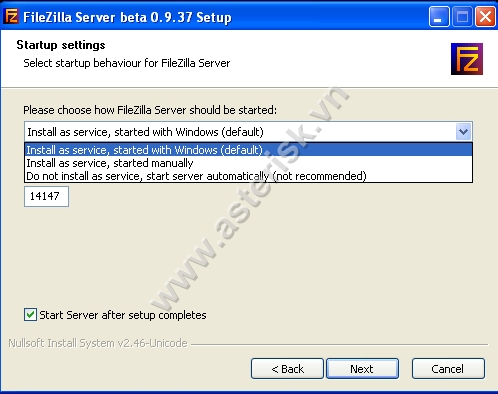Proceed with the Next button
The width and height of the screenshot is (498, 394).
coord(362,369)
